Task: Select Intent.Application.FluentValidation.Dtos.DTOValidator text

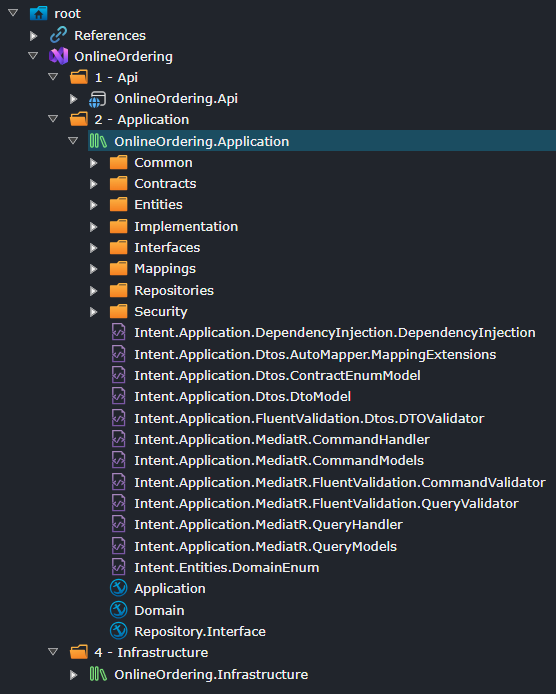Action: [x=309, y=418]
